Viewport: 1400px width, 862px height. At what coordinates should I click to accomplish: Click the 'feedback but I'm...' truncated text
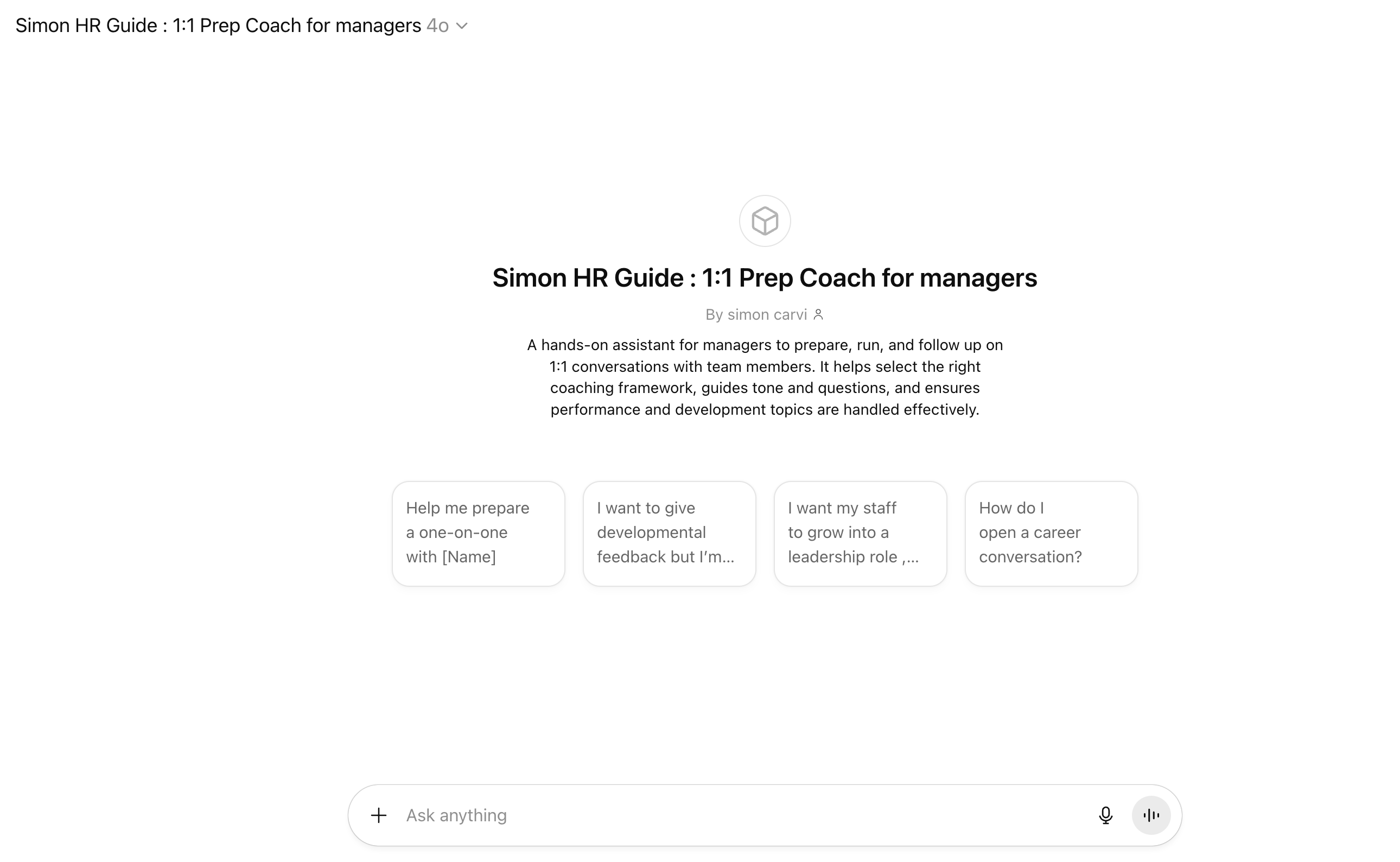(x=665, y=557)
